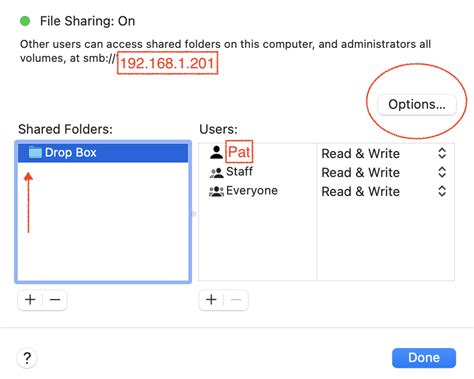Select the Staff group in Users list

tap(239, 172)
